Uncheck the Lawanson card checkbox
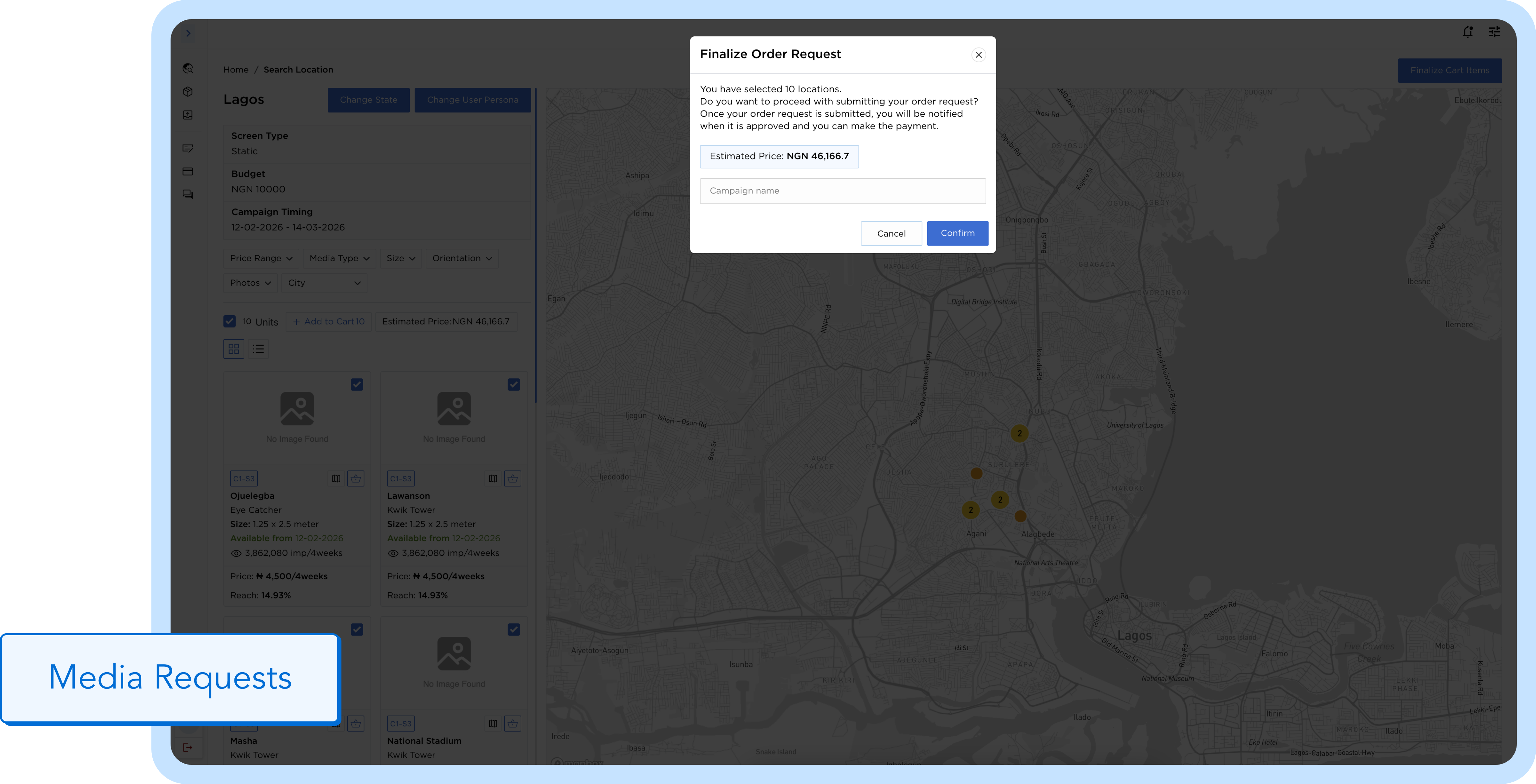1536x784 pixels. (513, 384)
